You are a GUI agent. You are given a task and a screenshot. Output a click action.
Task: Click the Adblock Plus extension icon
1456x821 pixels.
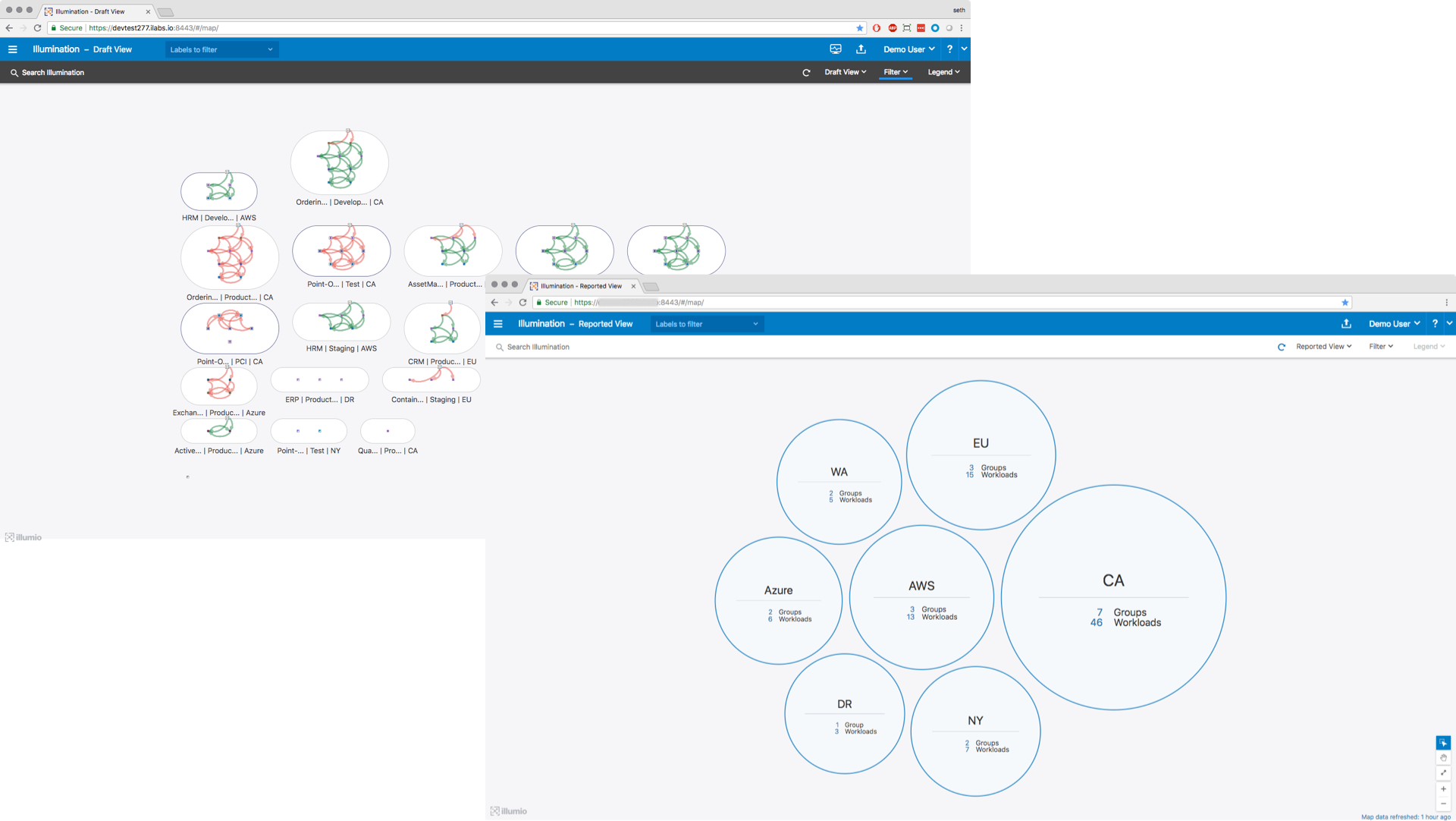click(893, 28)
